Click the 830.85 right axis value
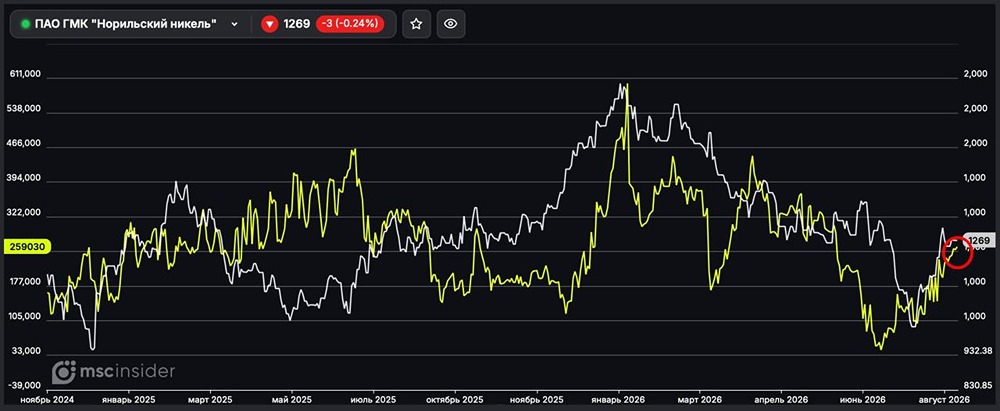The image size is (1000, 411). pos(980,385)
